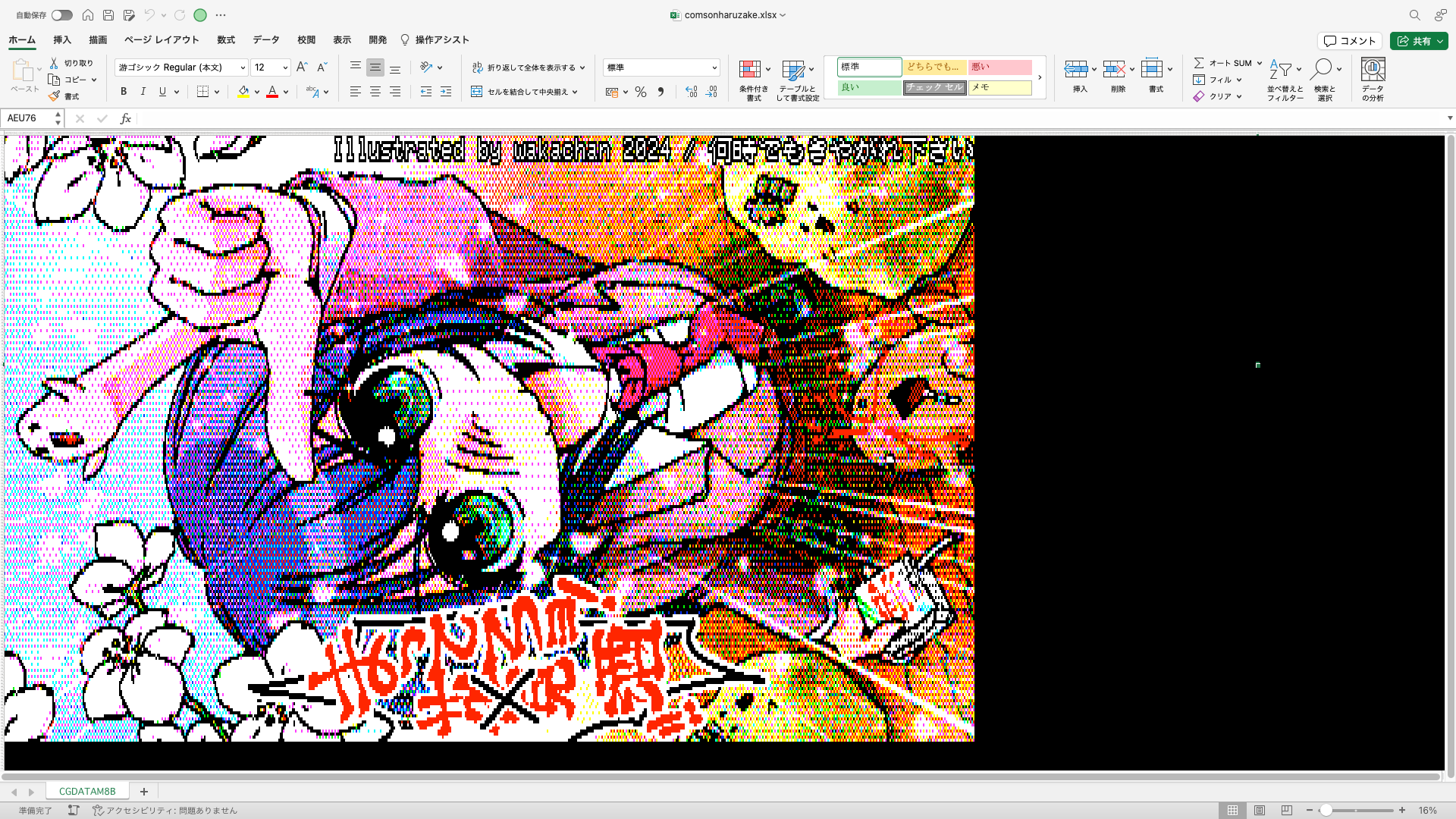Toggle middle vertical alignment
Viewport: 1456px width, 819px height.
[x=375, y=67]
